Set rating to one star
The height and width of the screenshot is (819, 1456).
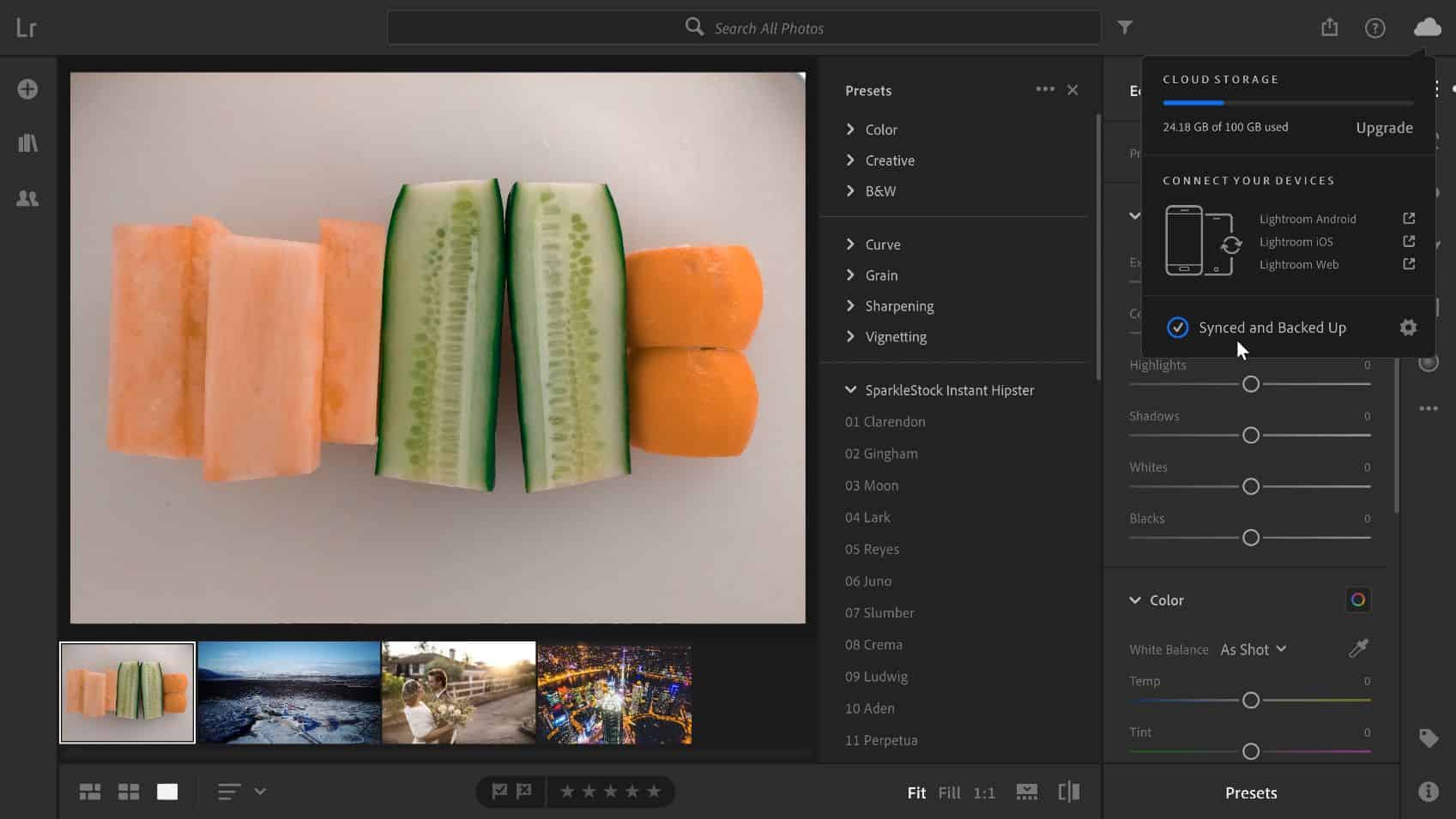(567, 792)
